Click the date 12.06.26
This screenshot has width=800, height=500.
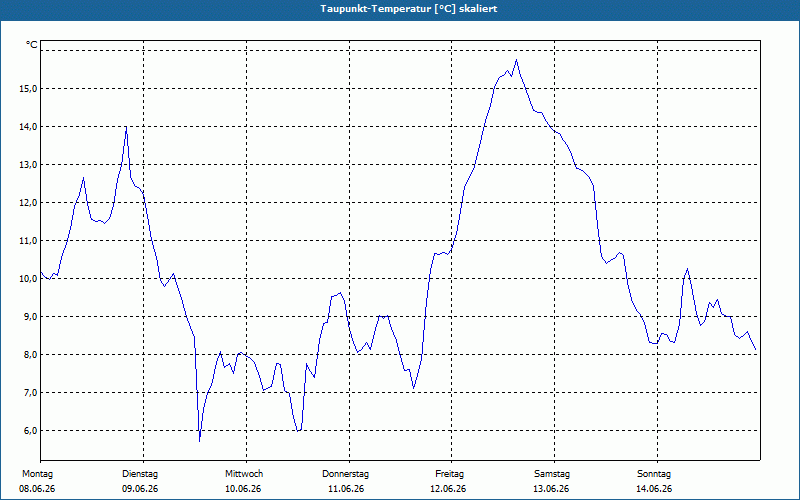pos(448,489)
